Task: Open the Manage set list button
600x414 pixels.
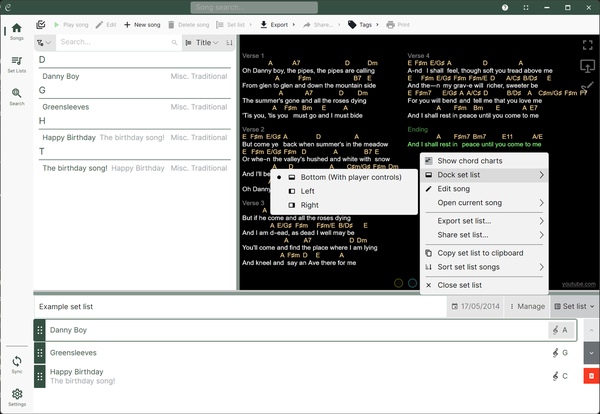Action: 527,306
